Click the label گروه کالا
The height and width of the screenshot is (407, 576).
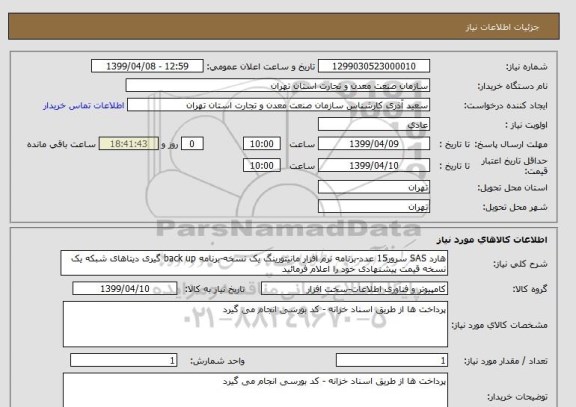[x=530, y=289]
